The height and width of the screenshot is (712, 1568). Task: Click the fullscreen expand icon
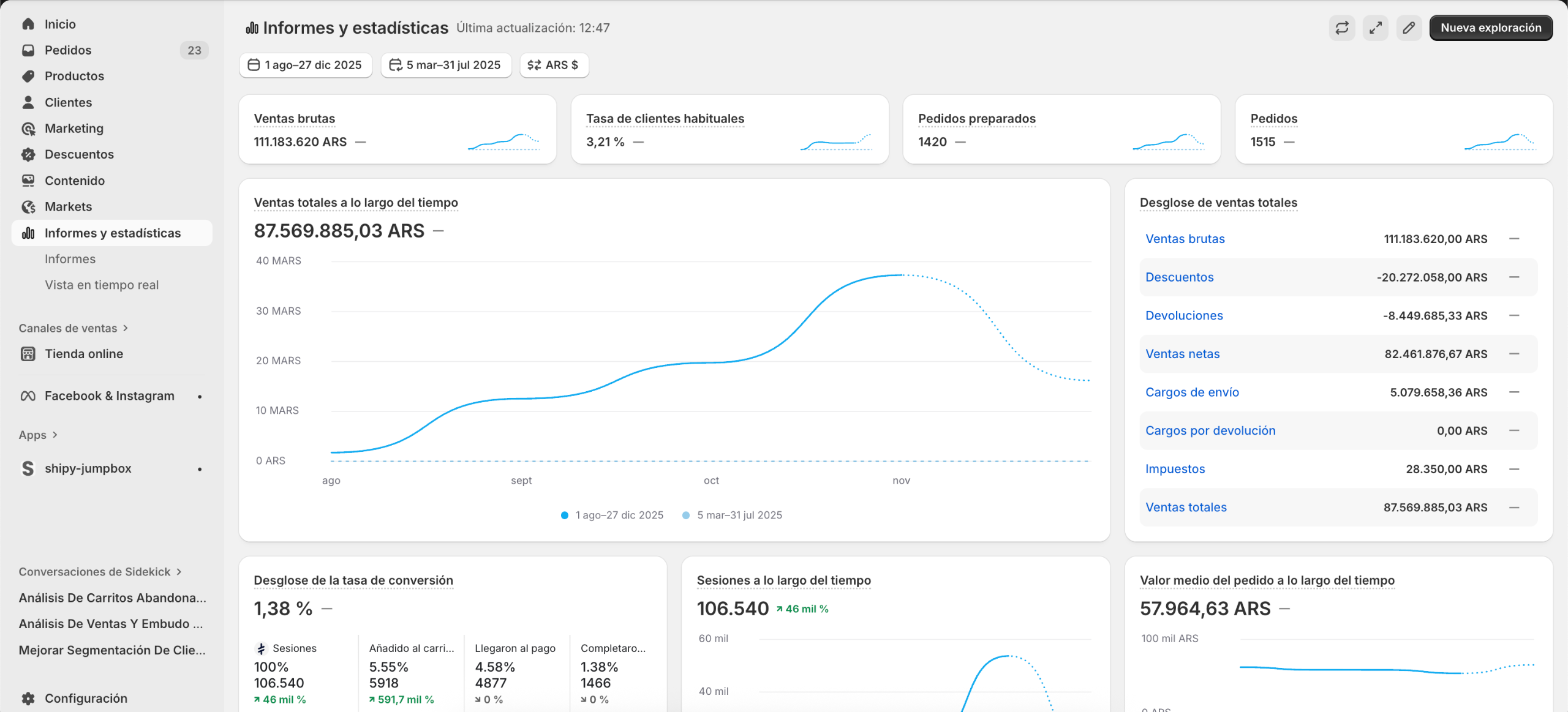pyautogui.click(x=1375, y=28)
